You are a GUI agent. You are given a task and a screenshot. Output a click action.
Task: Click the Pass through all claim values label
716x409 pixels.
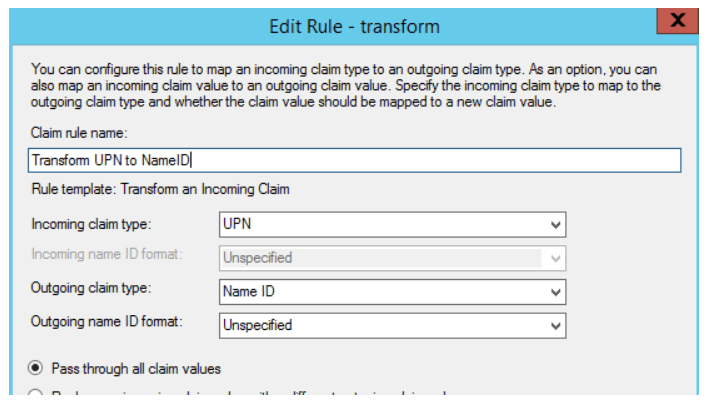point(136,368)
